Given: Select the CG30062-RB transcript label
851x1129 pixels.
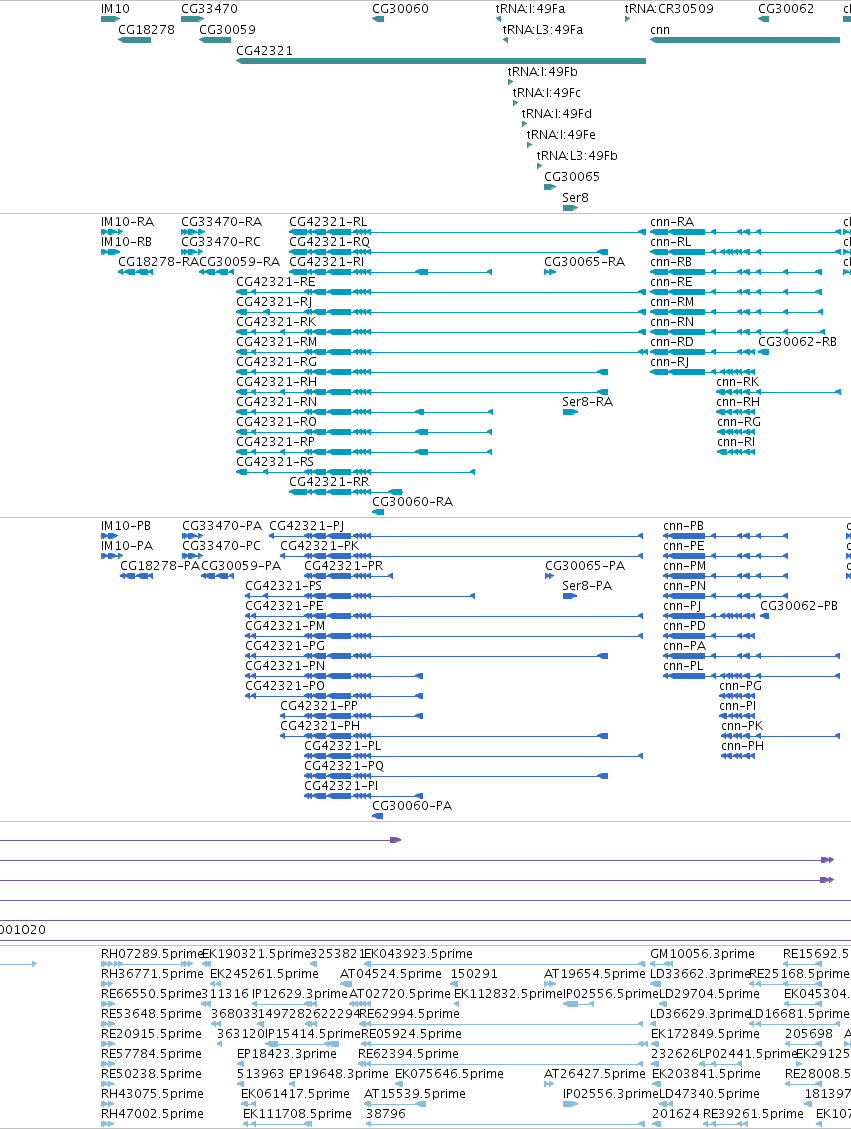Looking at the screenshot, I should tap(797, 341).
